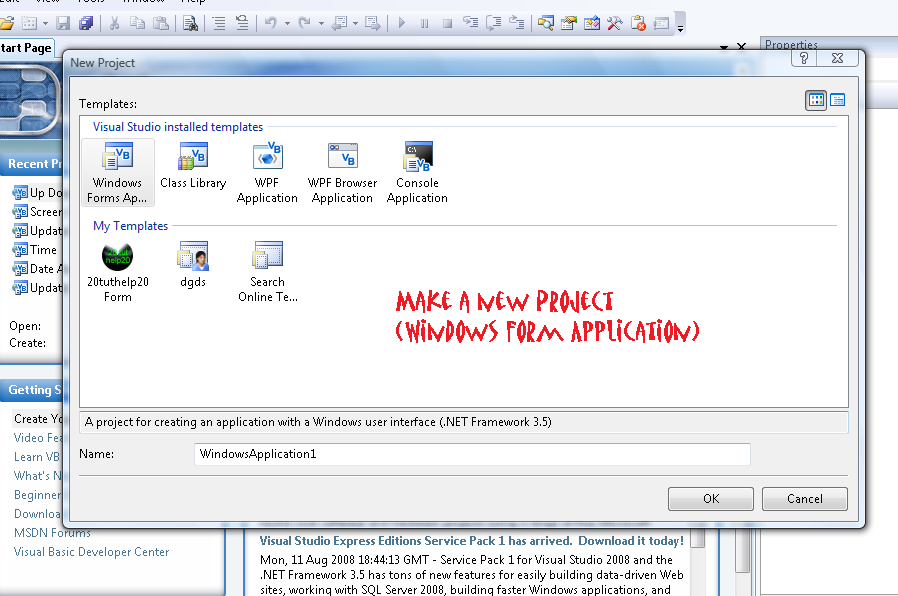Click the Cancel button
Viewport: 898px width, 596px height.
pyautogui.click(x=805, y=499)
